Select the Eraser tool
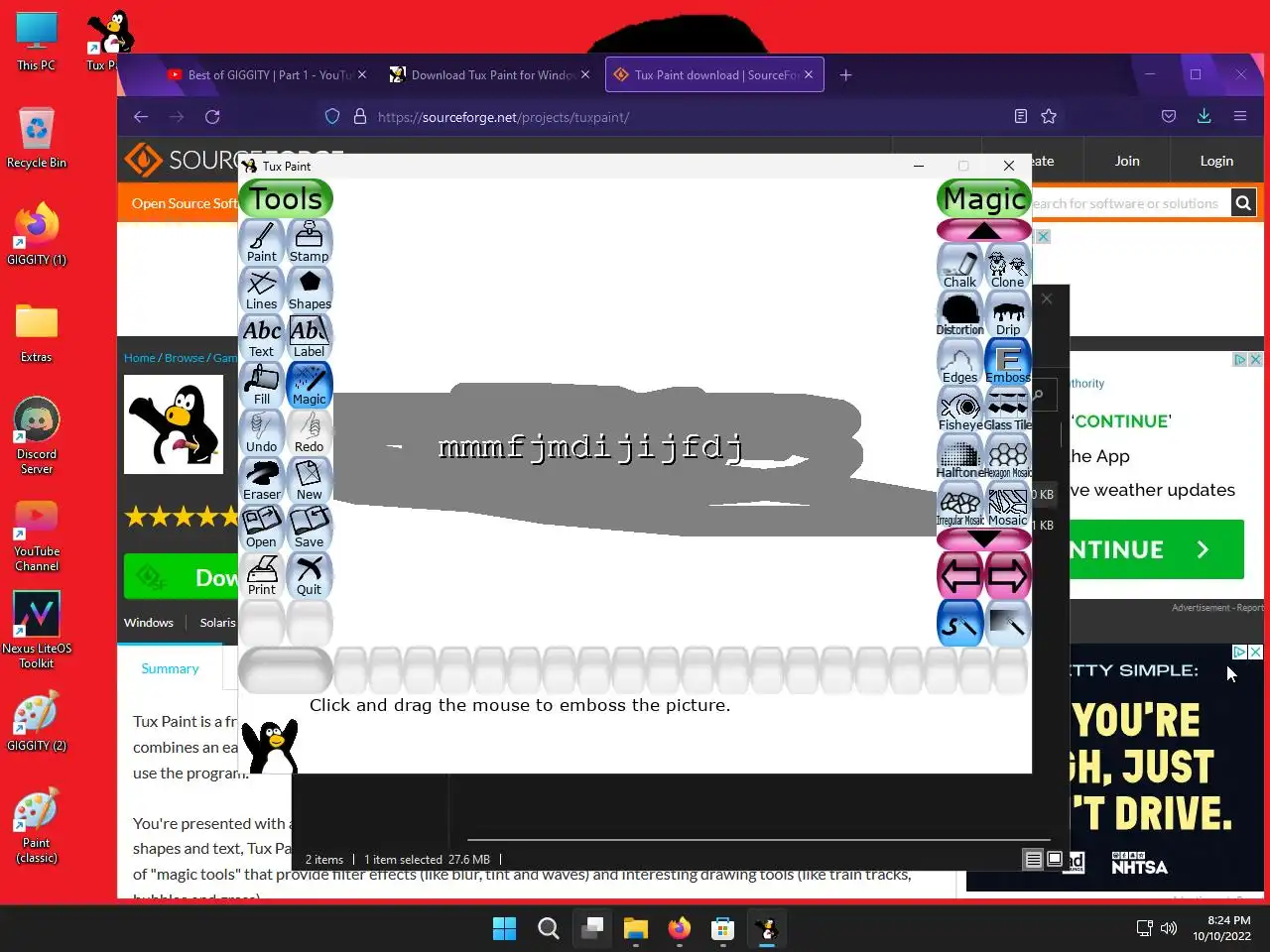The image size is (1270, 952). click(262, 480)
